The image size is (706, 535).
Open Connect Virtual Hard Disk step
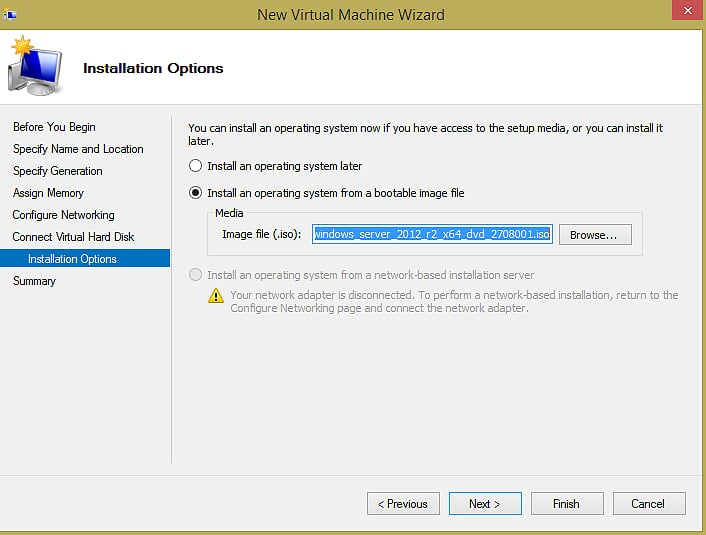73,237
